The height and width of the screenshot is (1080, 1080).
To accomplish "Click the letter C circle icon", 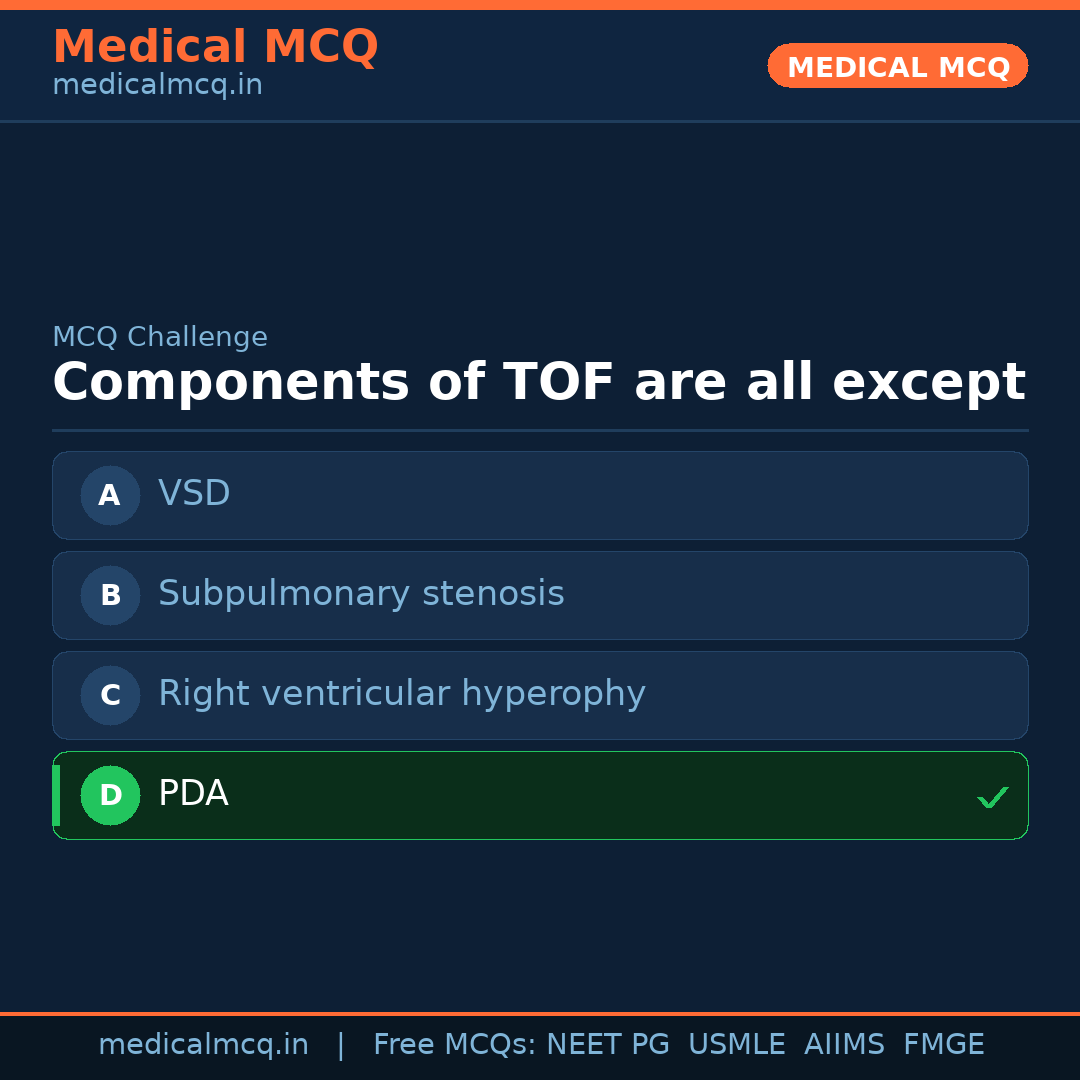I will pyautogui.click(x=110, y=695).
